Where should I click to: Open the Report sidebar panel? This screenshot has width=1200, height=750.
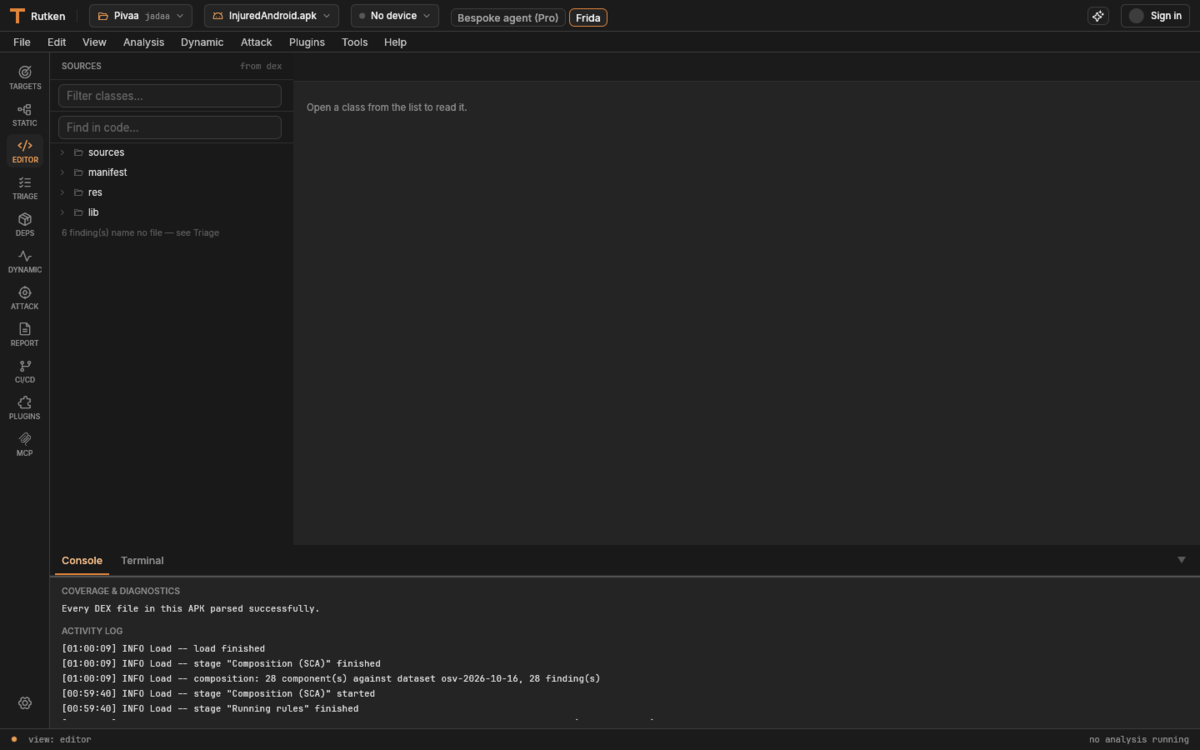pyautogui.click(x=25, y=334)
